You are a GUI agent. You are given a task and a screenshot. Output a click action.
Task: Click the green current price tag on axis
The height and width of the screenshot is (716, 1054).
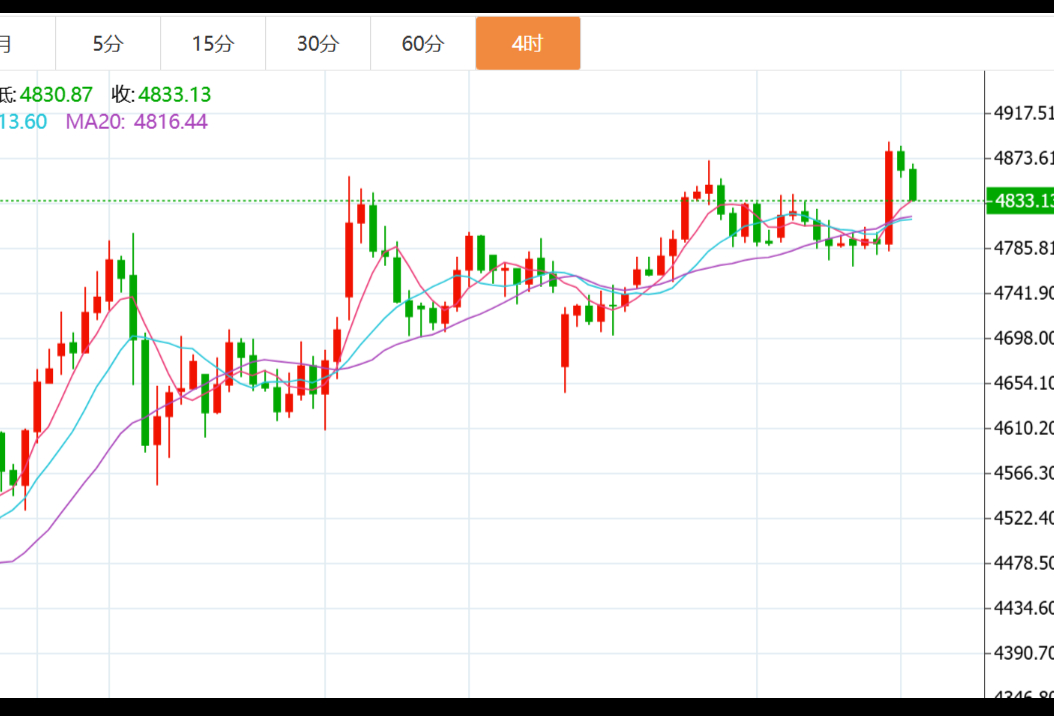click(1020, 201)
